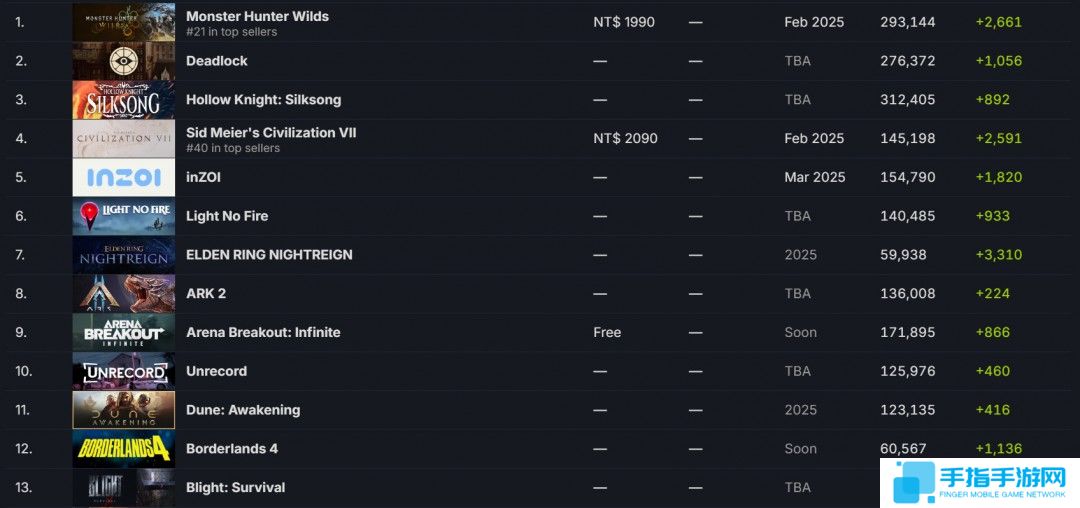Click the Dune: Awakening cover thumbnail
The image size is (1080, 508).
(x=123, y=410)
